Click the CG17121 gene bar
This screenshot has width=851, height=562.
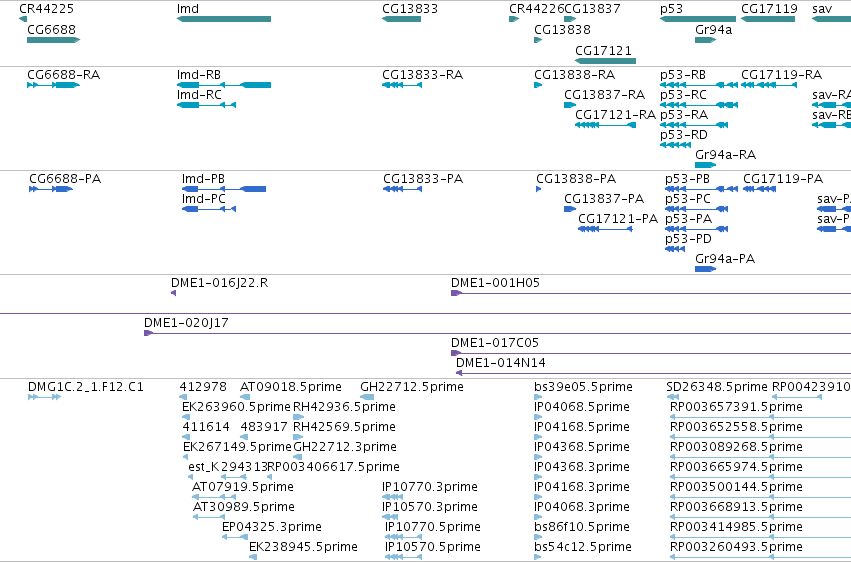point(606,61)
